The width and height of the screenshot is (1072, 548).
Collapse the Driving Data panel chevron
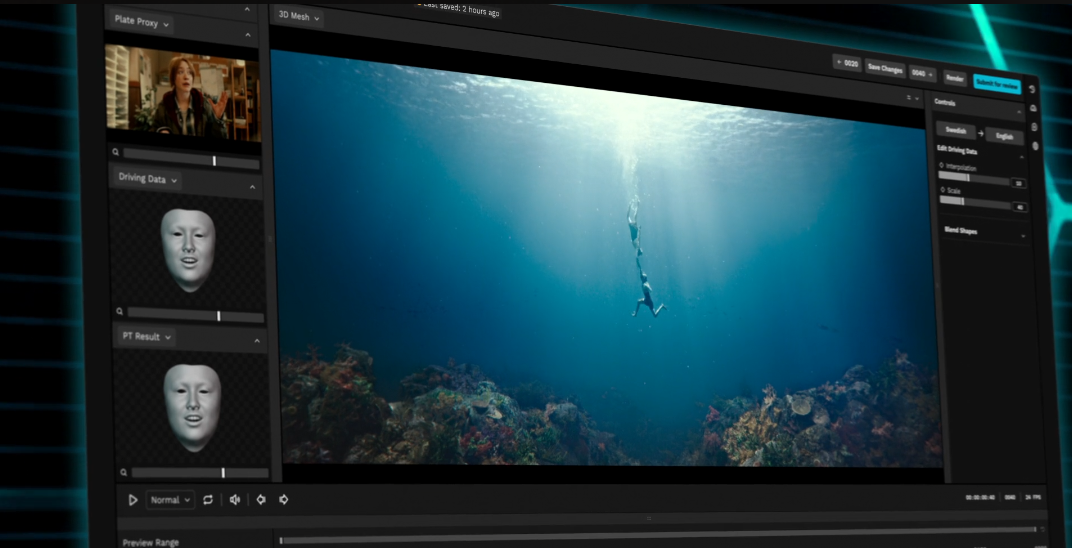click(252, 187)
